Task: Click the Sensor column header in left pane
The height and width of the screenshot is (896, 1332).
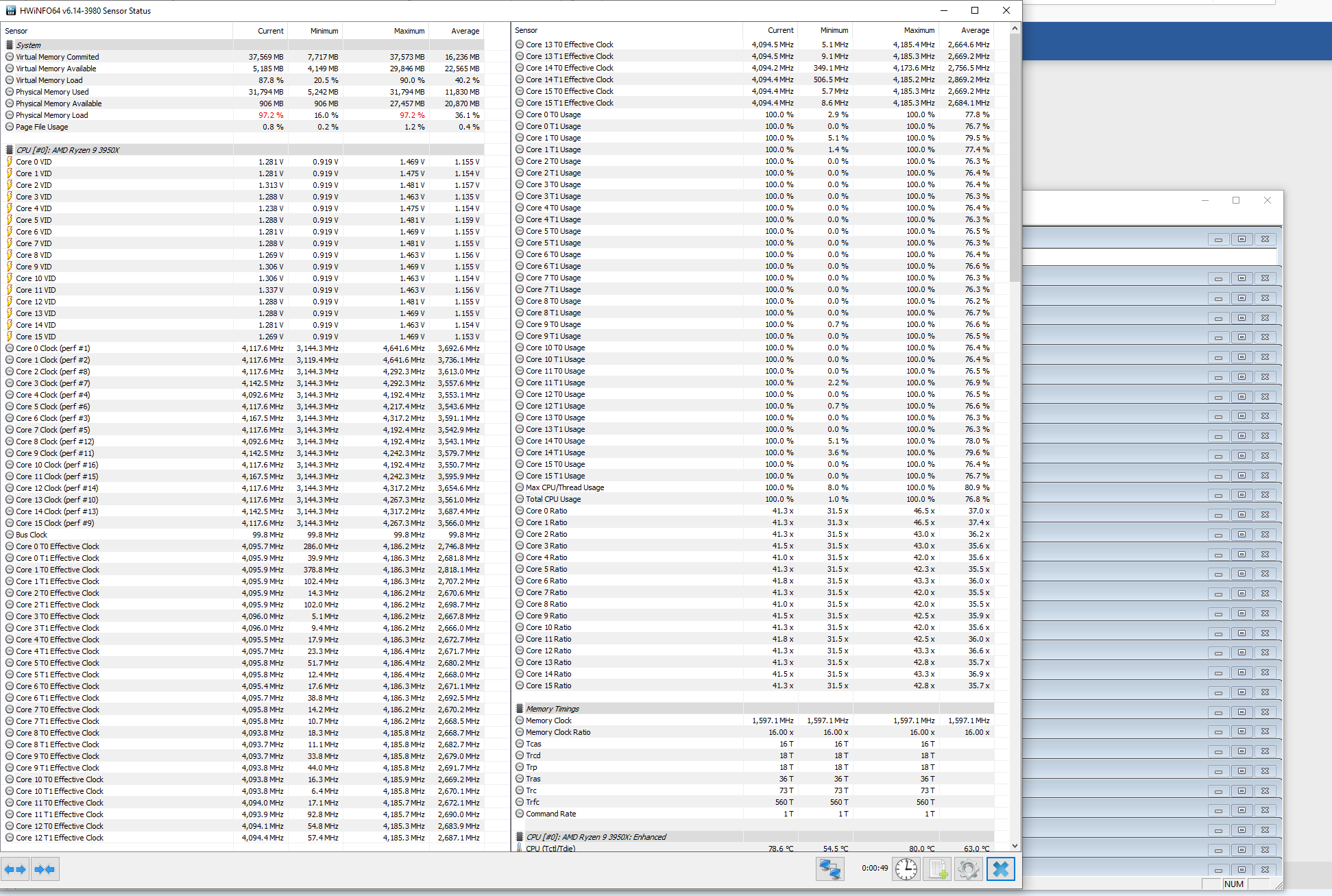Action: click(x=16, y=31)
